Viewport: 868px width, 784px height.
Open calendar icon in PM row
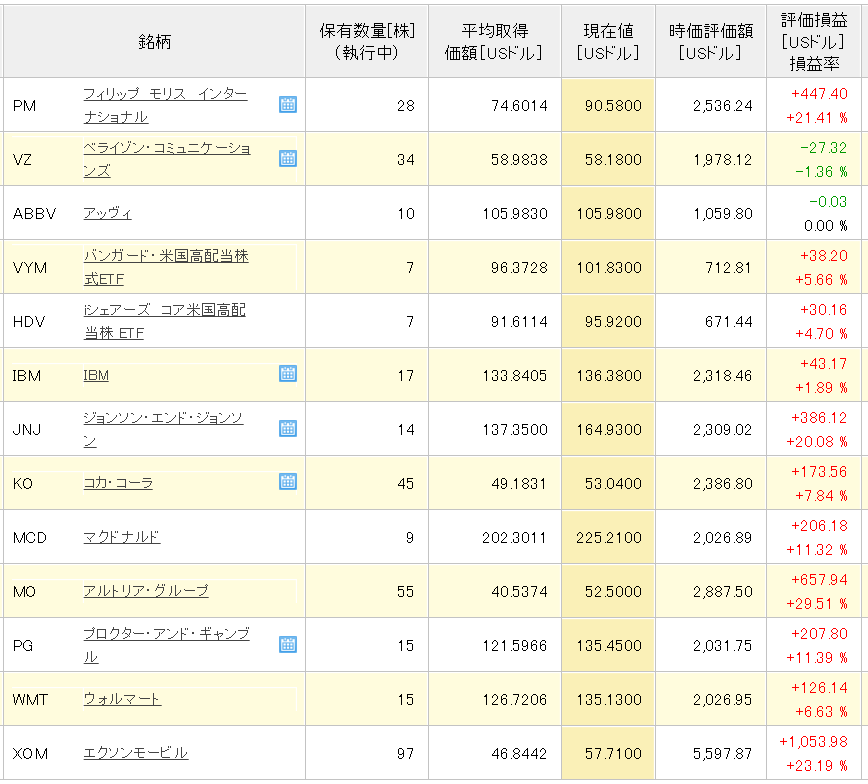pos(288,105)
